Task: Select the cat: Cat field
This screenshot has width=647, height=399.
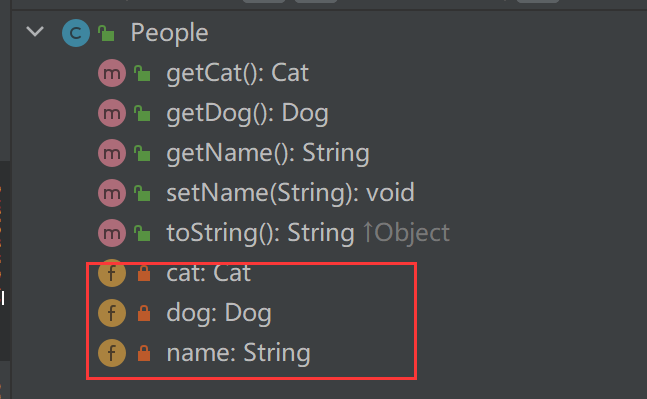Action: click(208, 273)
